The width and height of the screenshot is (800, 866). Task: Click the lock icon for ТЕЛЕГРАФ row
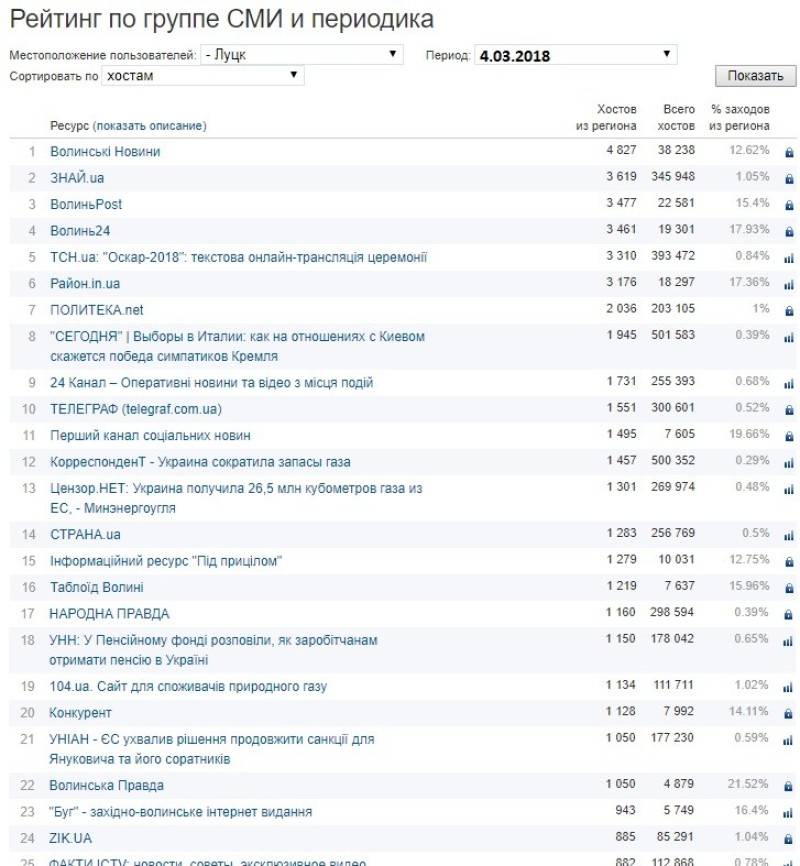(x=789, y=410)
